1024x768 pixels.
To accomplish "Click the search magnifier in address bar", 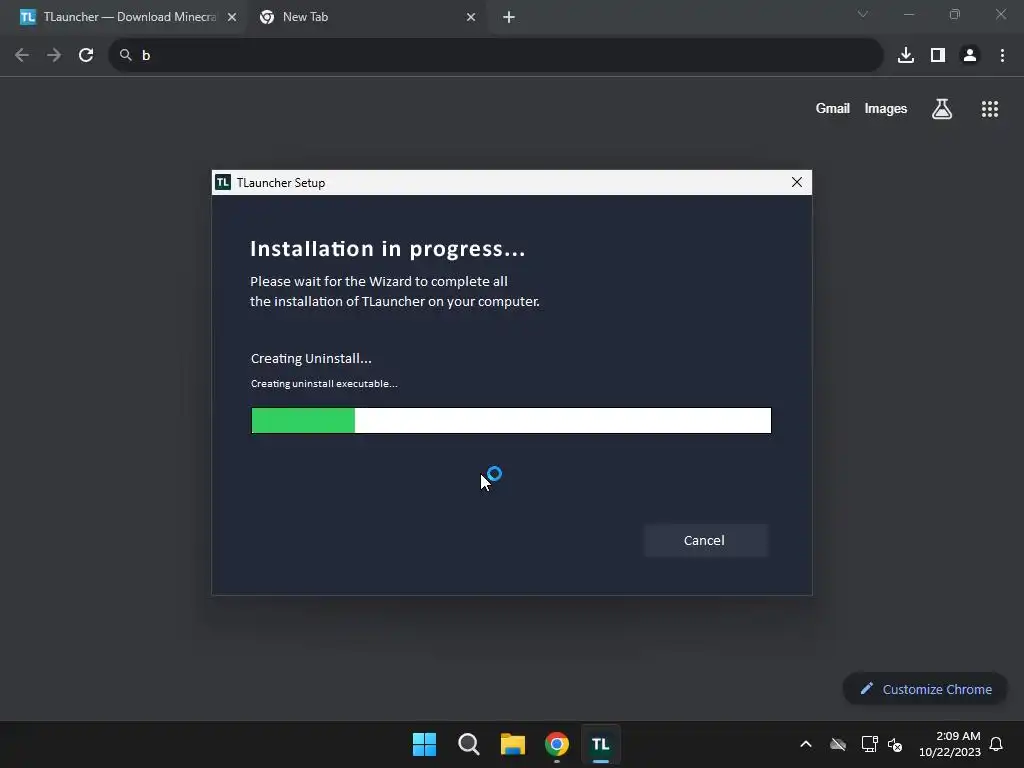I will (125, 55).
